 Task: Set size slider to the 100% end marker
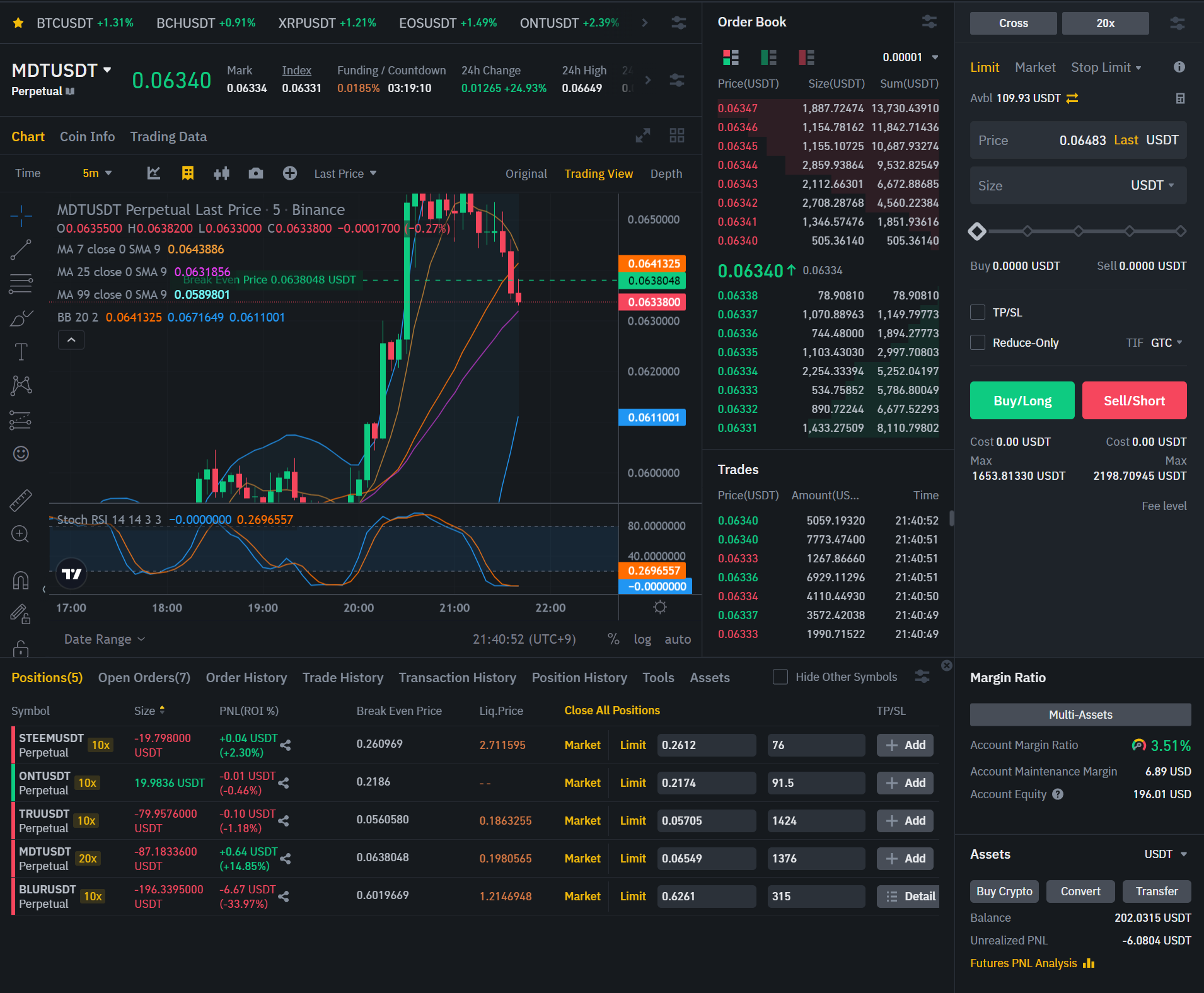(x=1181, y=231)
